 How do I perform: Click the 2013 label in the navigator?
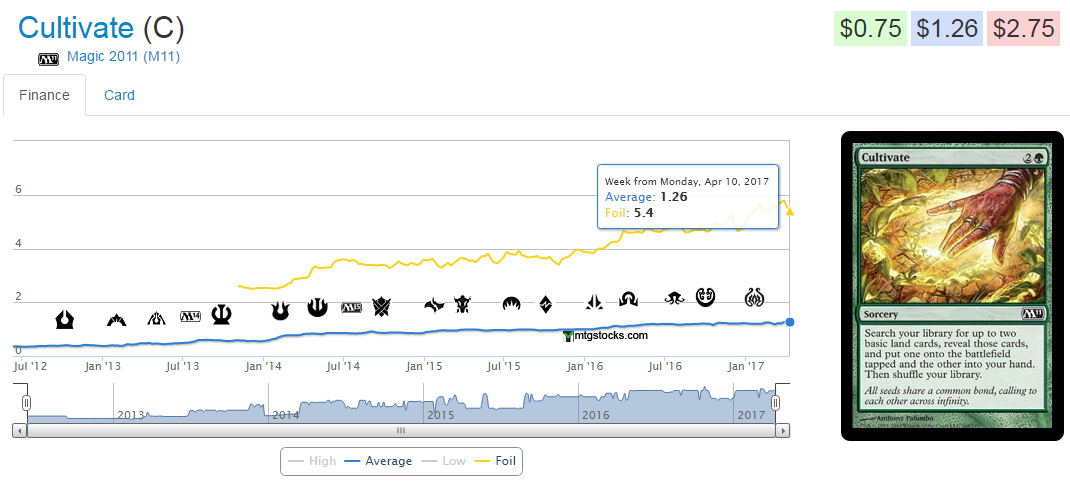coord(131,415)
